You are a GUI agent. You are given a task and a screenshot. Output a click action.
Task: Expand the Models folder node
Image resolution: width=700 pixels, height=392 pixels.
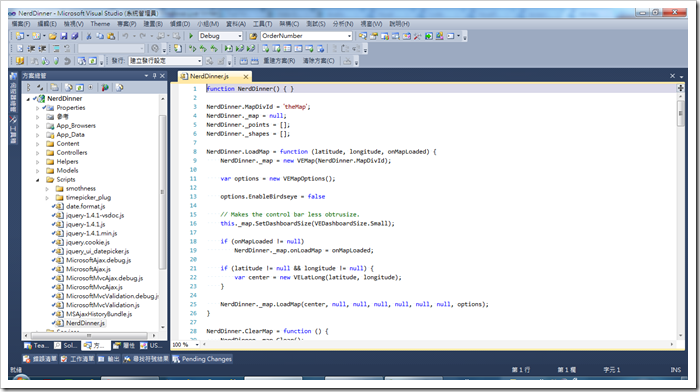coord(38,171)
